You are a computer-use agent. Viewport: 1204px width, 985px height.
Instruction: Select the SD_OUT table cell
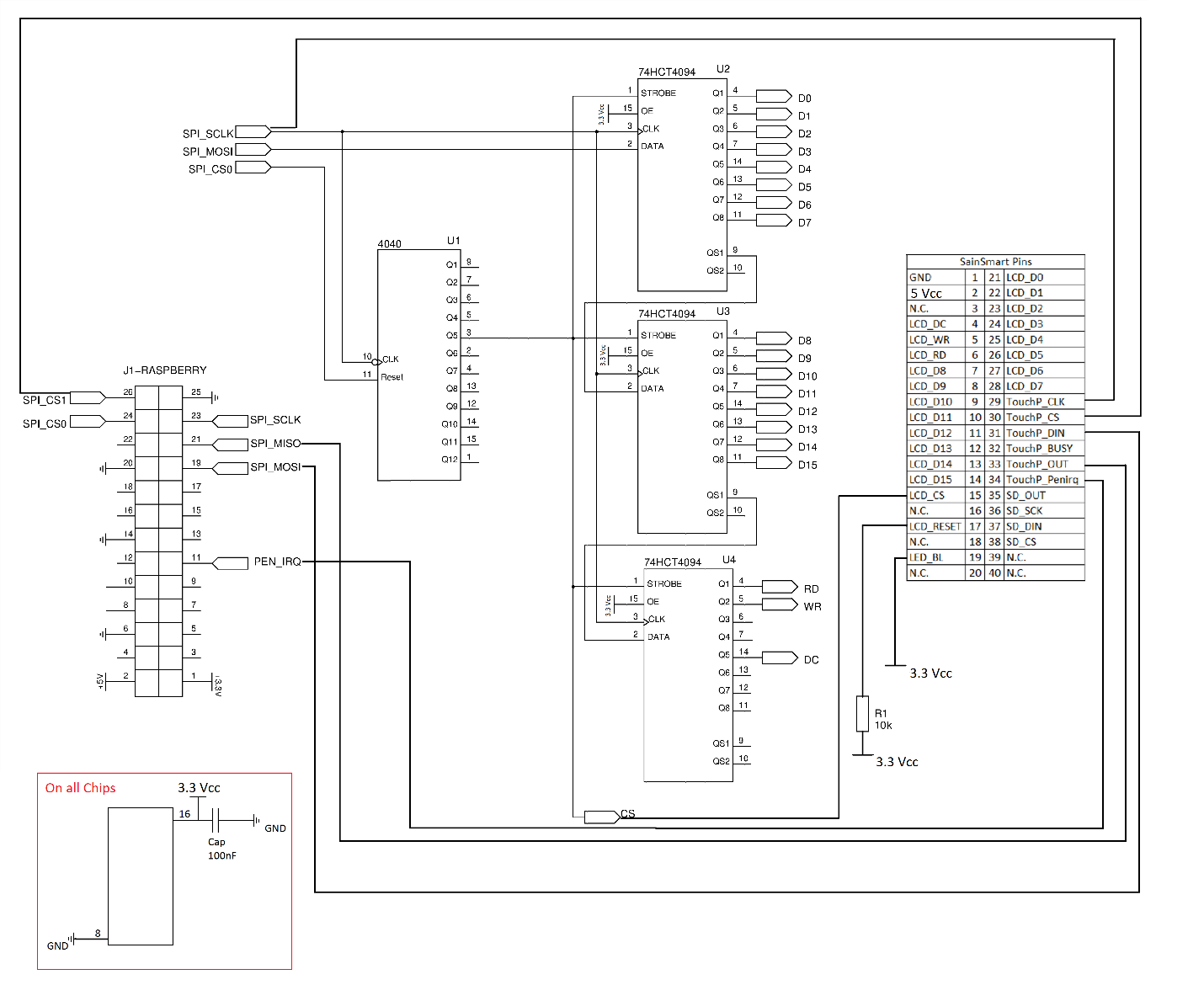coord(1044,496)
